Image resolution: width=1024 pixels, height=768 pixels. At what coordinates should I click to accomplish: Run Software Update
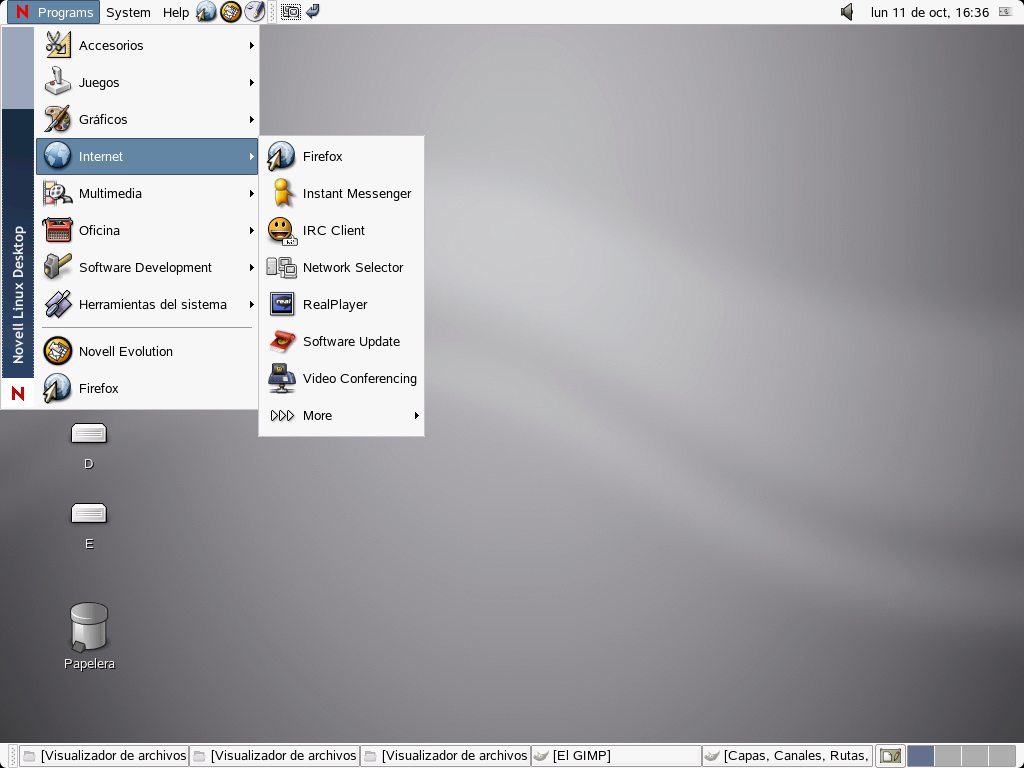[x=351, y=341]
